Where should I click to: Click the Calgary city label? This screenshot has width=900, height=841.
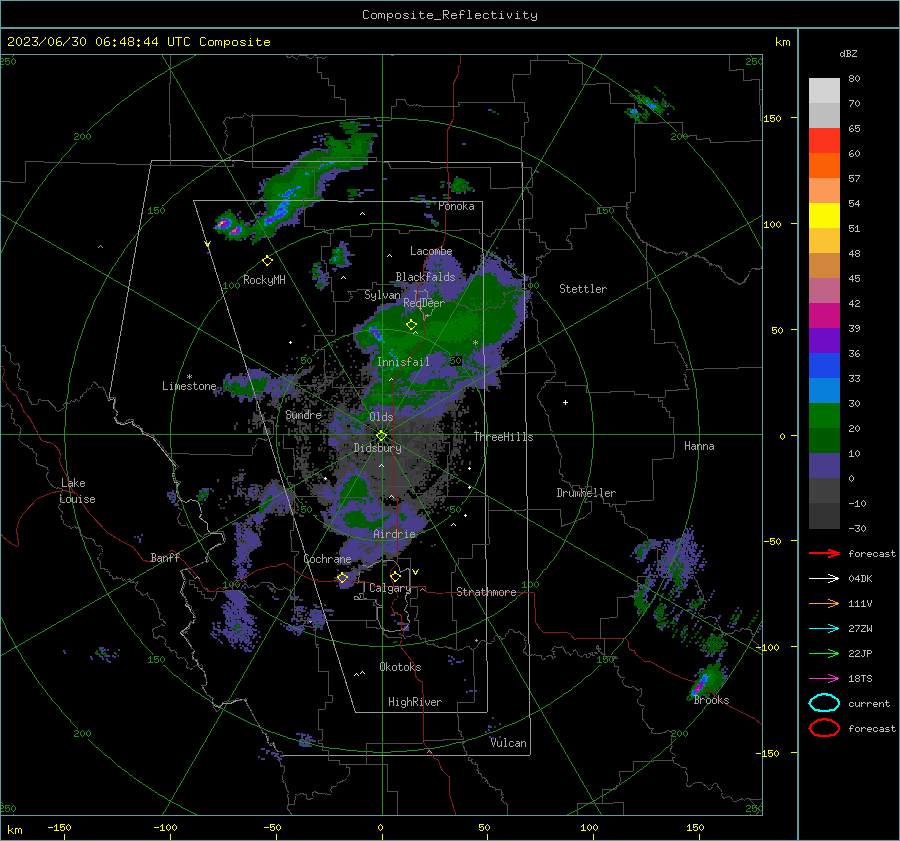pyautogui.click(x=390, y=588)
